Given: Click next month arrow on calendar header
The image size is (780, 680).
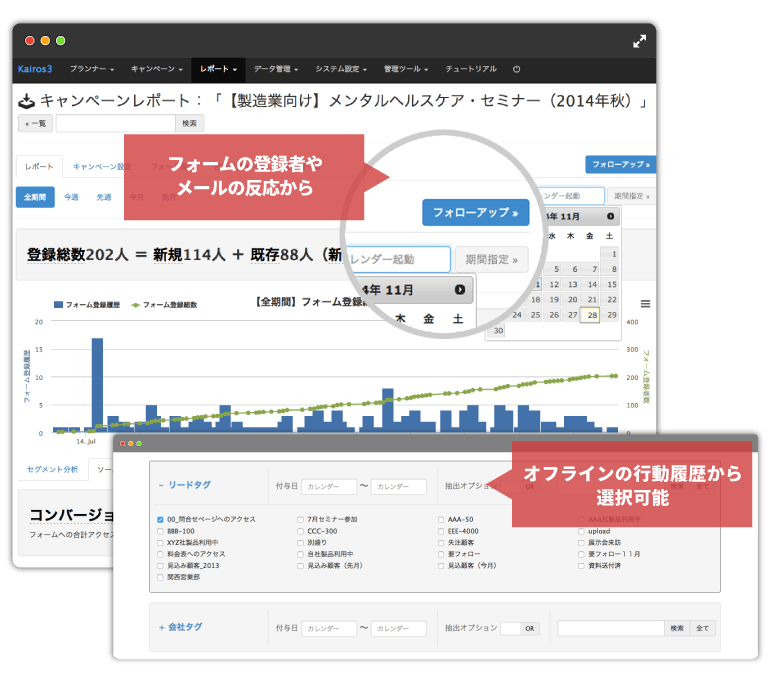Looking at the screenshot, I should pos(610,216).
